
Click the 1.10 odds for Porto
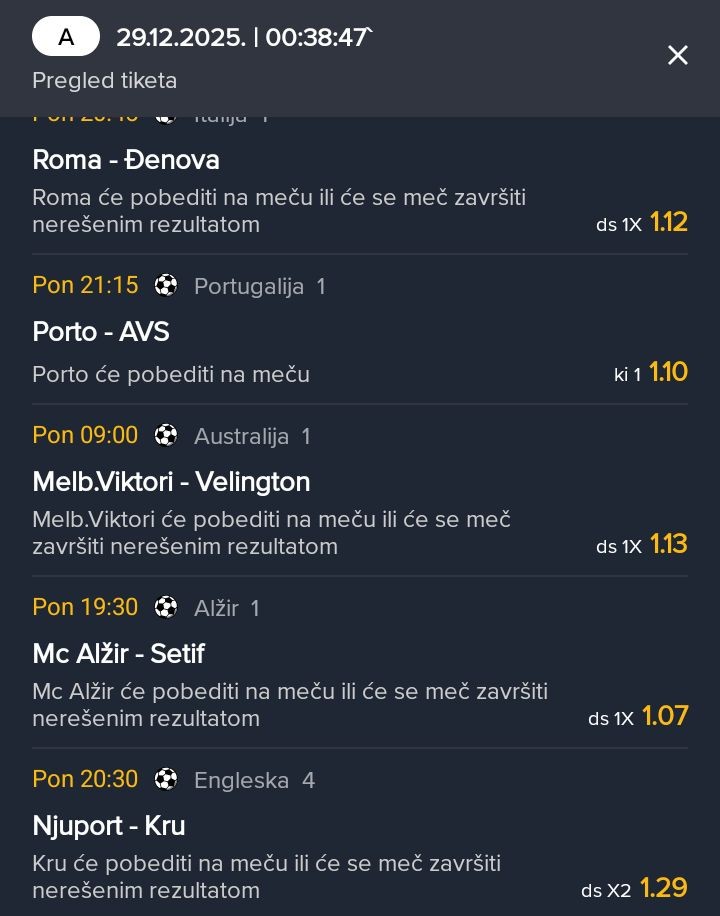669,373
